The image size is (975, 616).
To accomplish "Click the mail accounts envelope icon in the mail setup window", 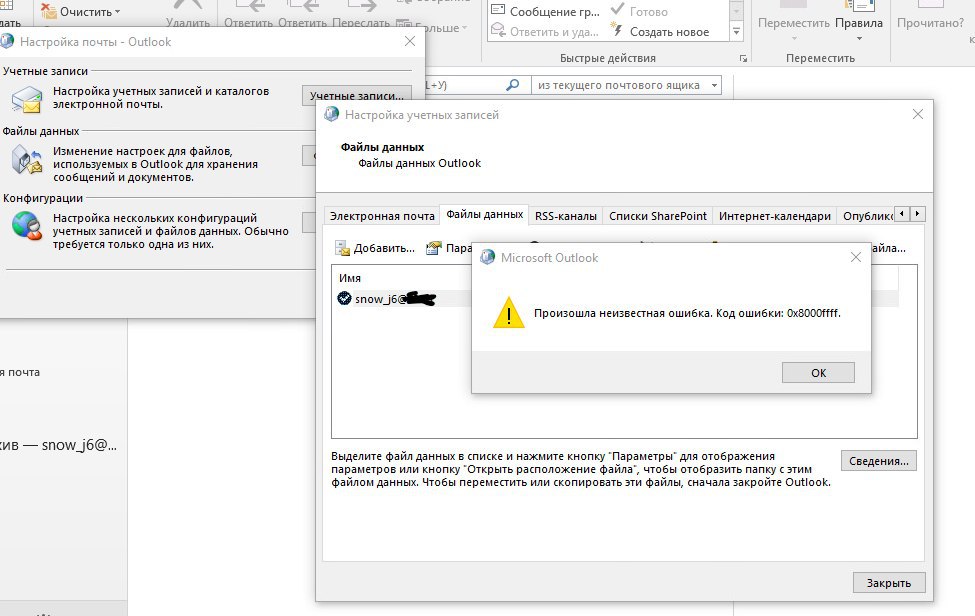I will [27, 99].
